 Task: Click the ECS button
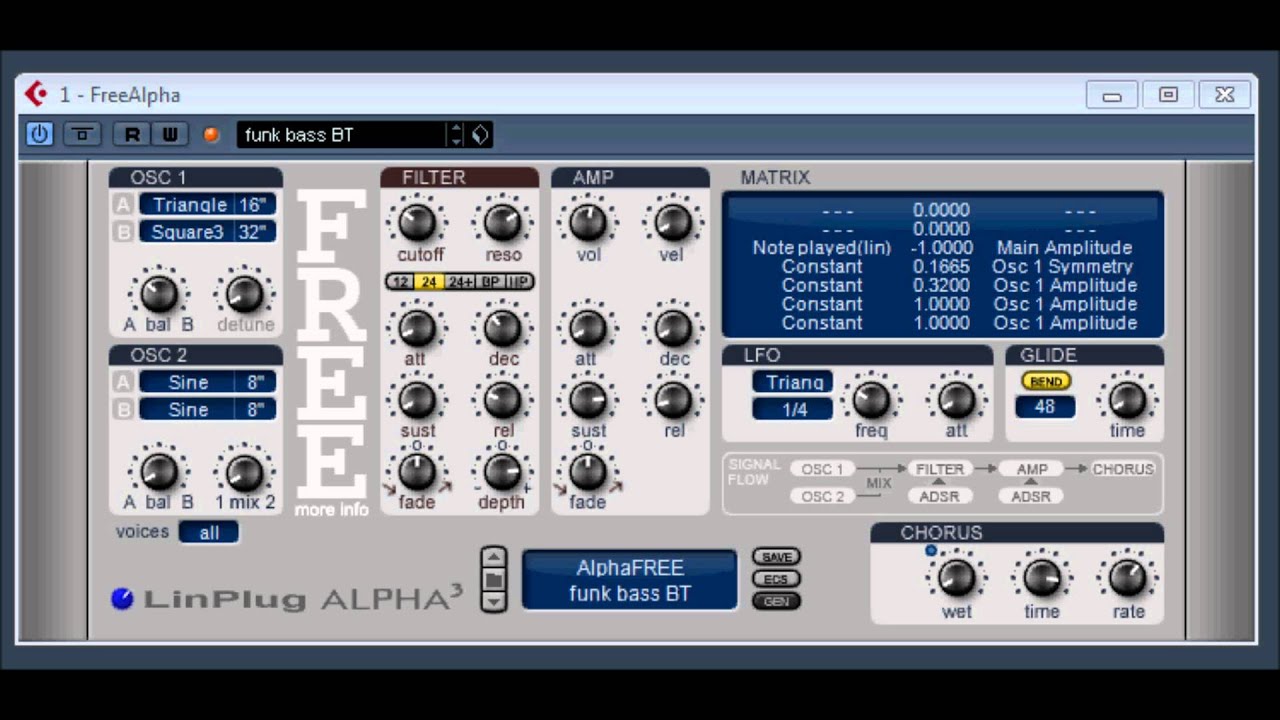tap(776, 579)
